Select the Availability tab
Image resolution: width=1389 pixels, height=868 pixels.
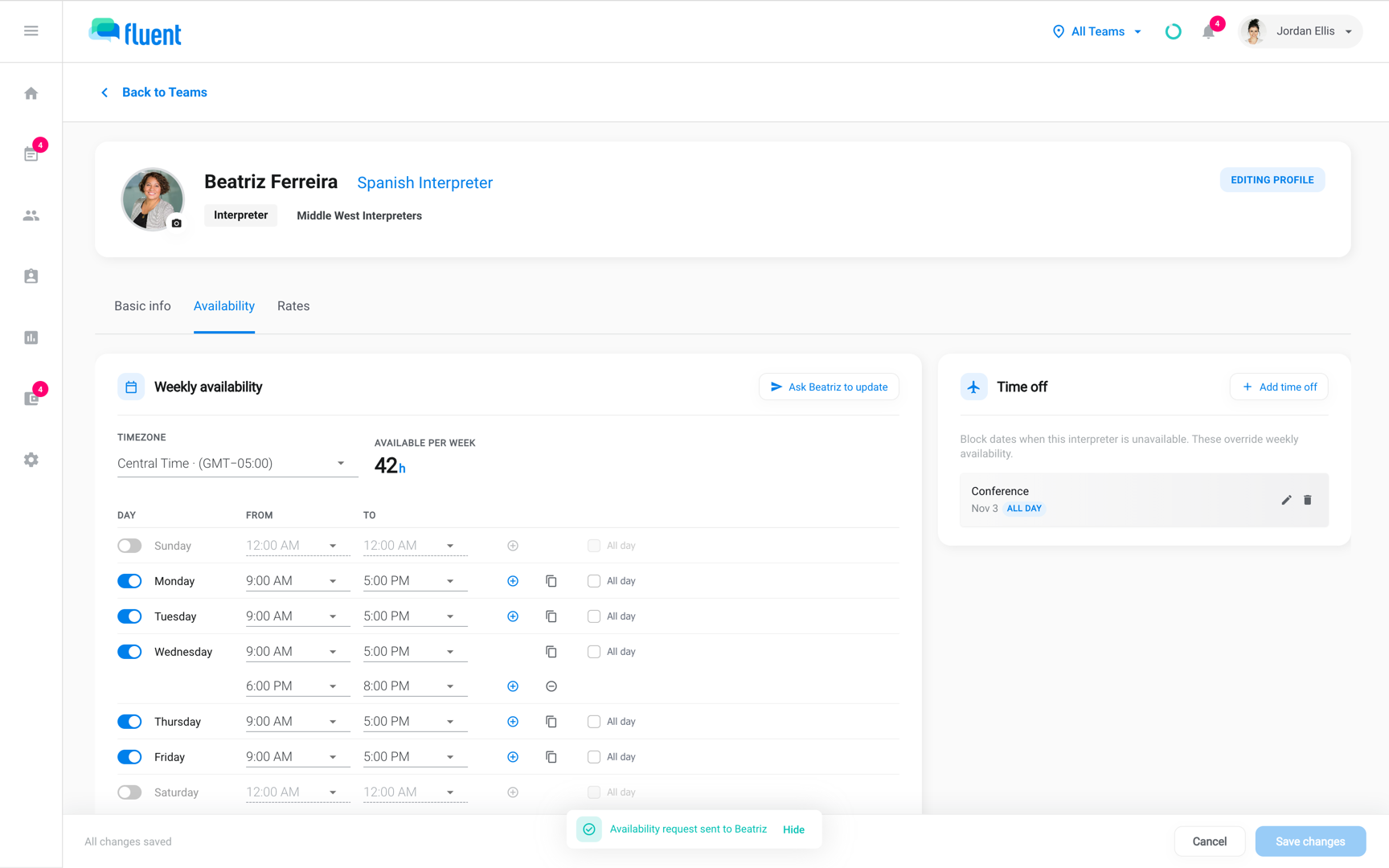pyautogui.click(x=224, y=306)
